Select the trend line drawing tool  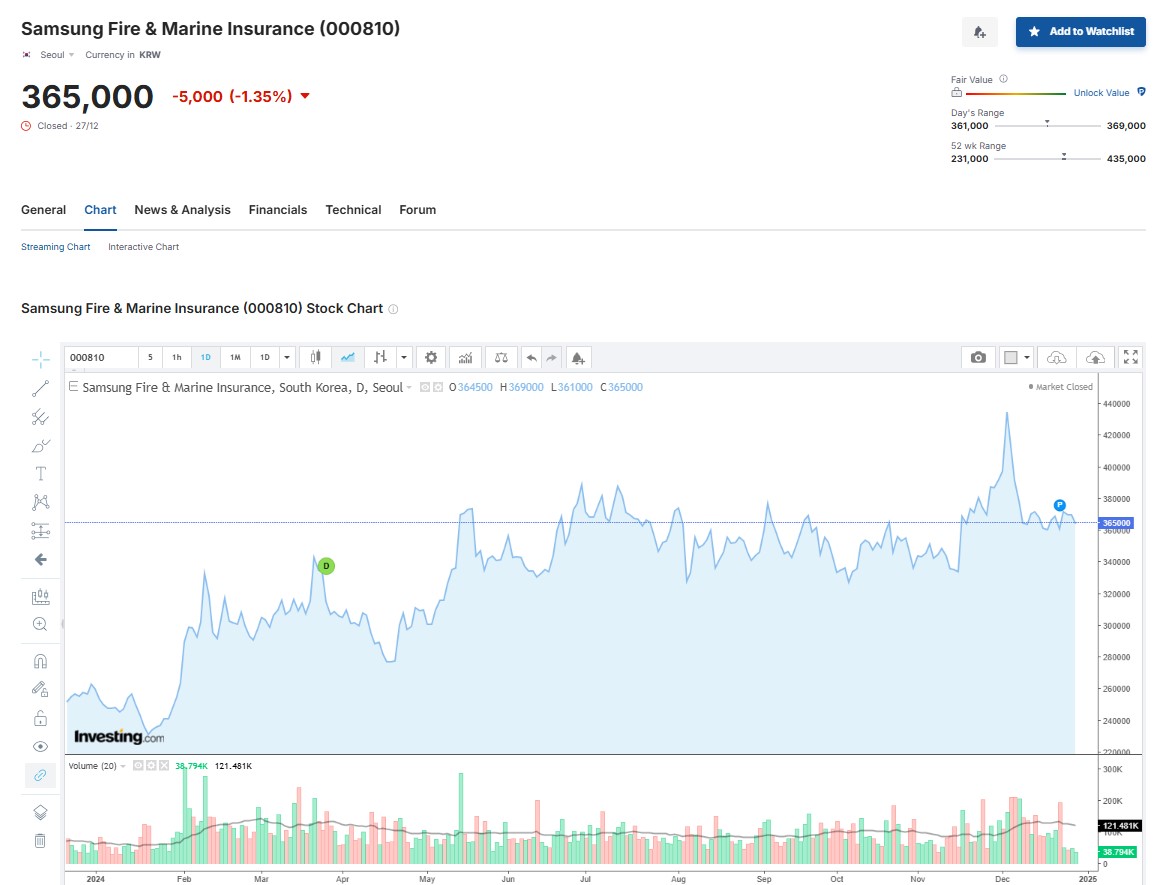click(40, 389)
